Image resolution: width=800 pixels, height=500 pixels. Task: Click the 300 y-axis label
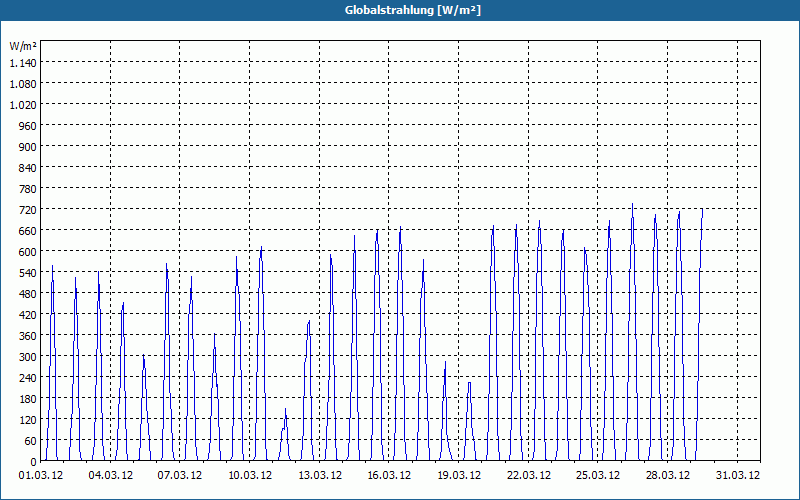(28, 357)
